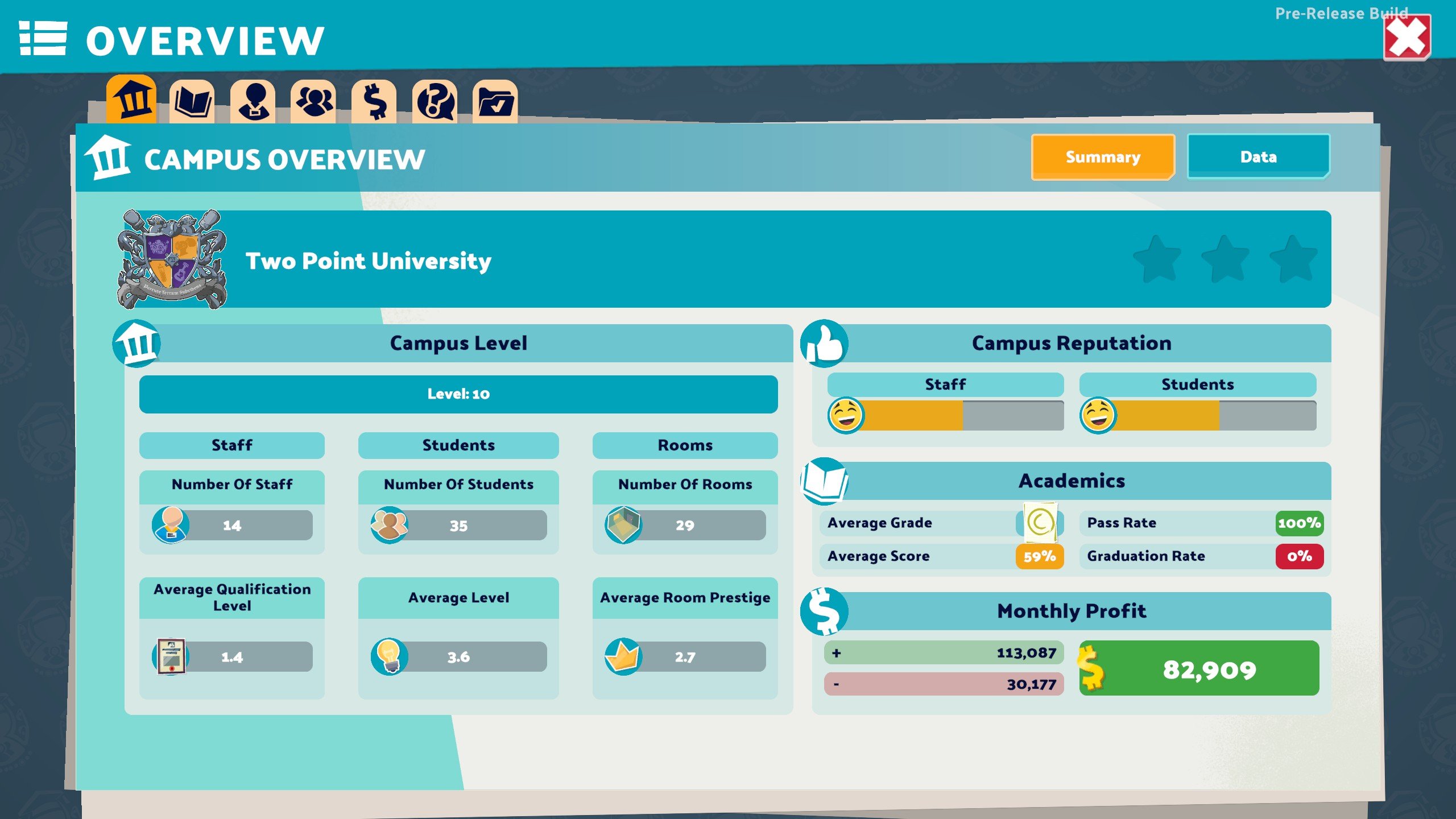The width and height of the screenshot is (1456, 819).
Task: Click the Number Of Rooms cube icon
Action: click(624, 525)
